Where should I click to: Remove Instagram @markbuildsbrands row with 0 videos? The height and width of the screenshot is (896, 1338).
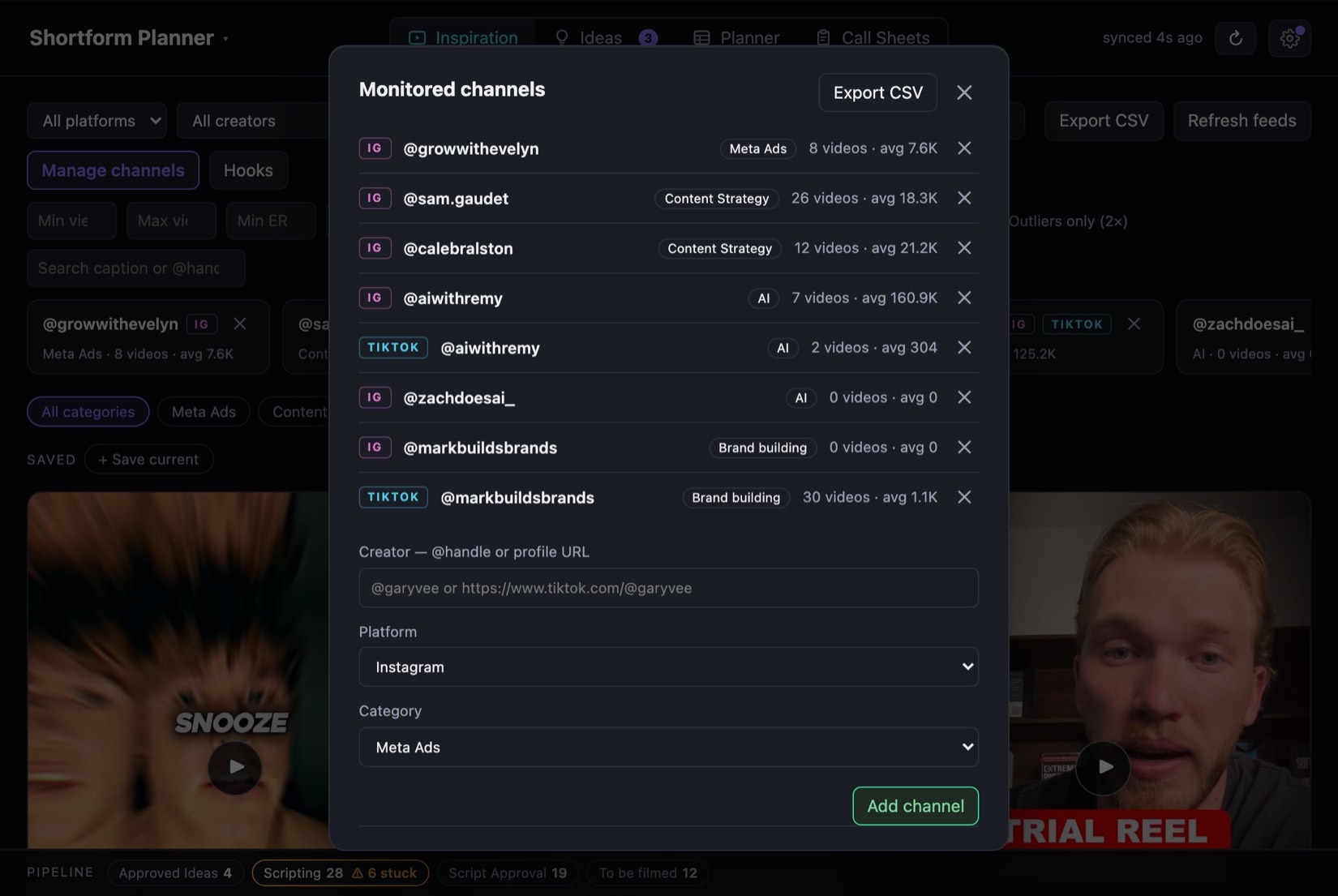coord(964,447)
